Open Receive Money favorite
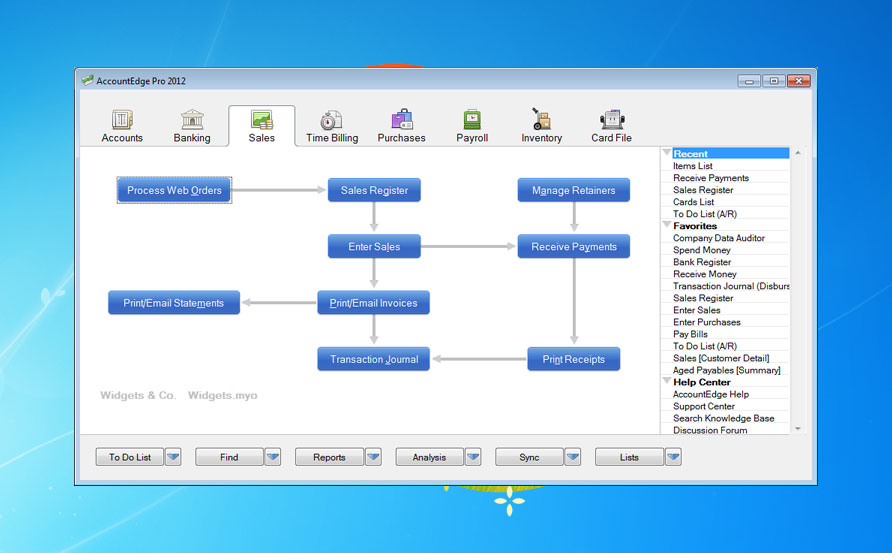Image resolution: width=892 pixels, height=553 pixels. [x=705, y=274]
